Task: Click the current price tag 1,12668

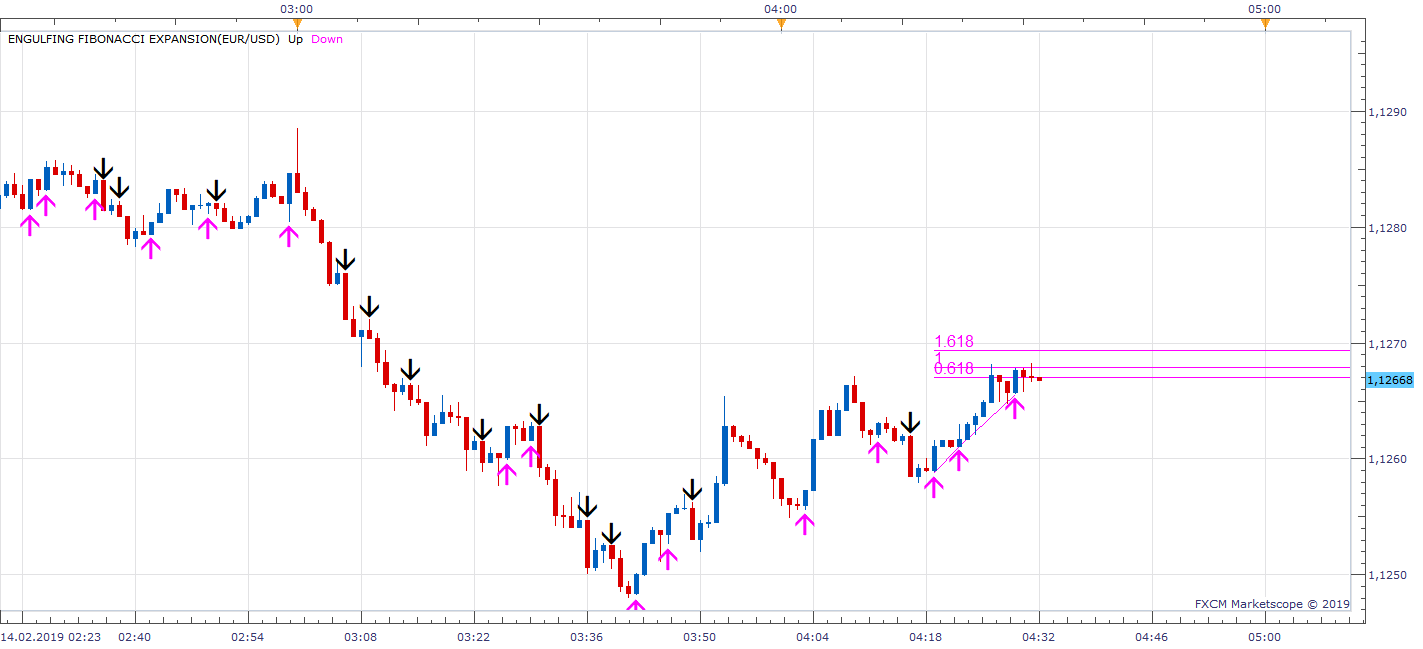Action: [x=1389, y=380]
